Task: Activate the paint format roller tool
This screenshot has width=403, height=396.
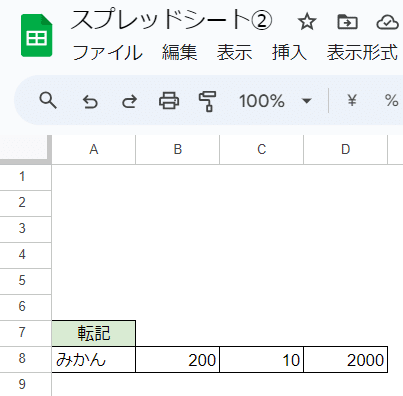Action: pyautogui.click(x=208, y=101)
